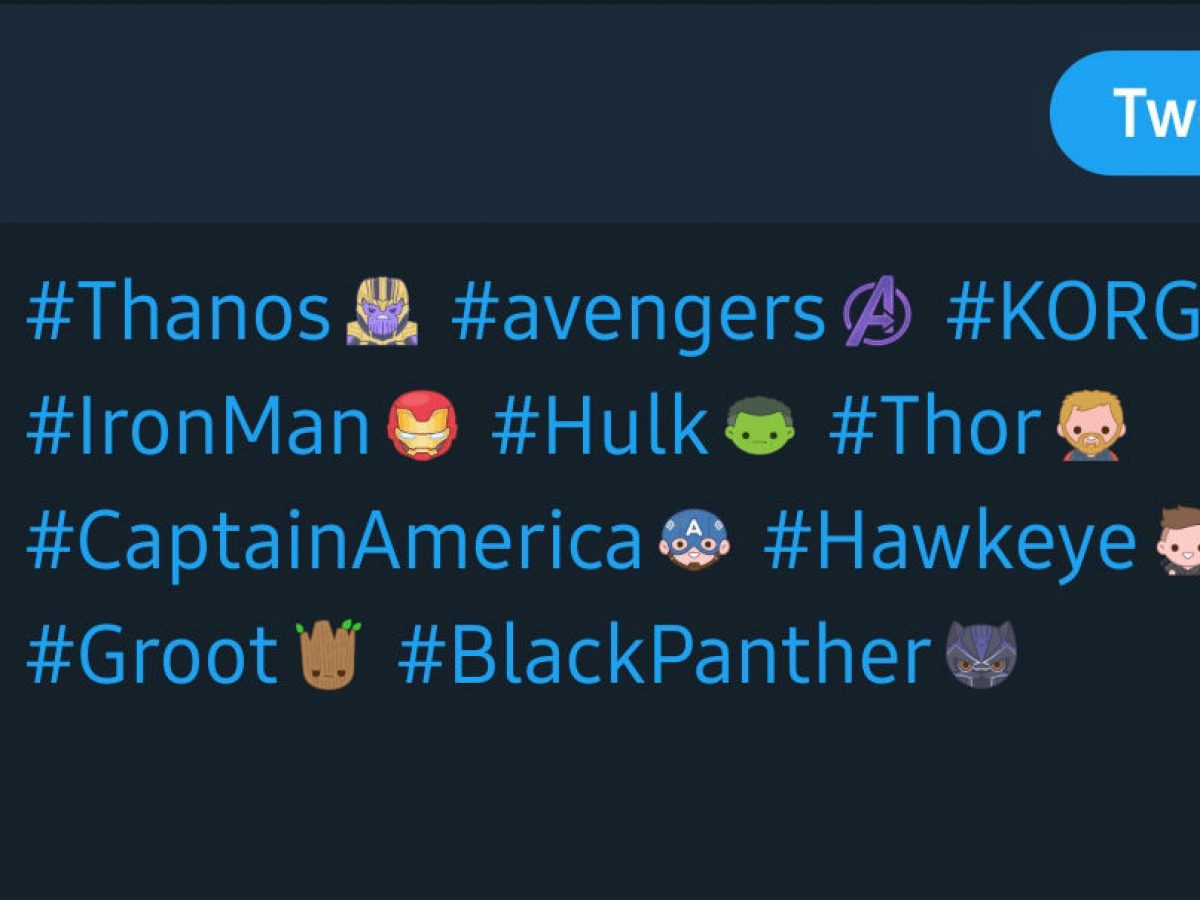The width and height of the screenshot is (1200, 900).
Task: Click the Thor emoji icon
Action: 1091,426
